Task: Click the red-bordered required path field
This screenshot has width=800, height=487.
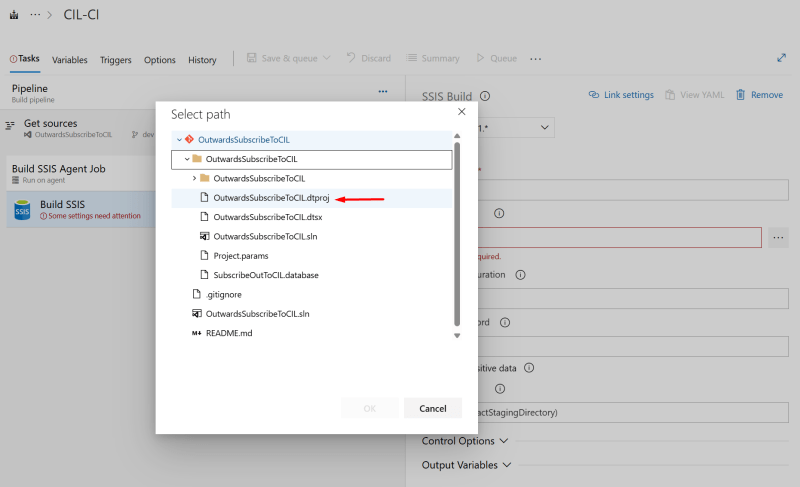Action: pos(620,238)
